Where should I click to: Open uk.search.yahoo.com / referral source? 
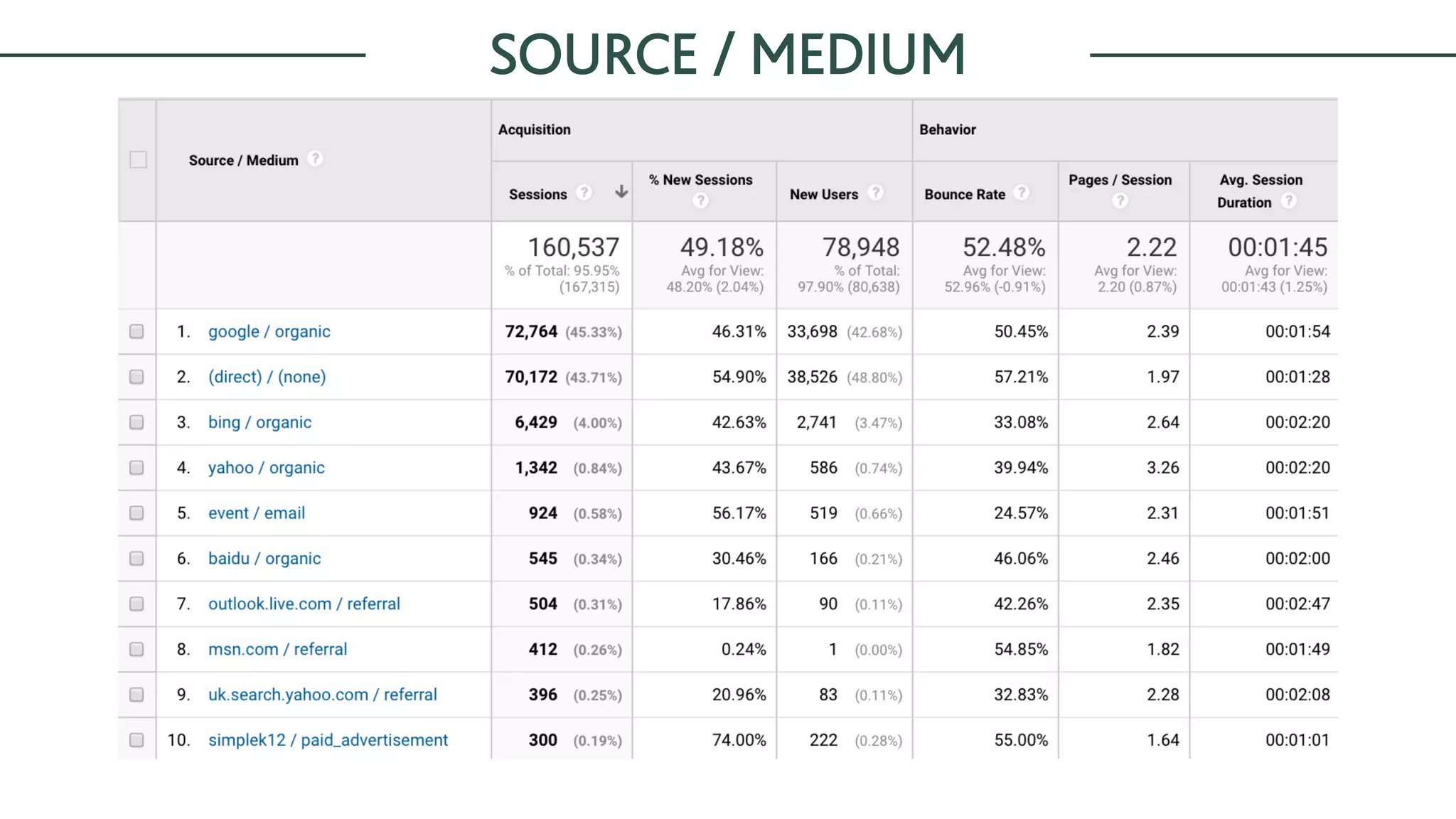pos(322,695)
